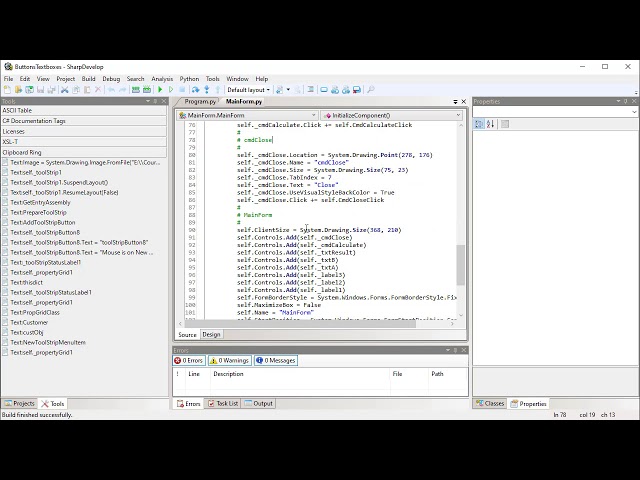This screenshot has width=640, height=480.
Task: Select the Text:NewToolStripMenuItem clipboard item
Action: point(48,342)
